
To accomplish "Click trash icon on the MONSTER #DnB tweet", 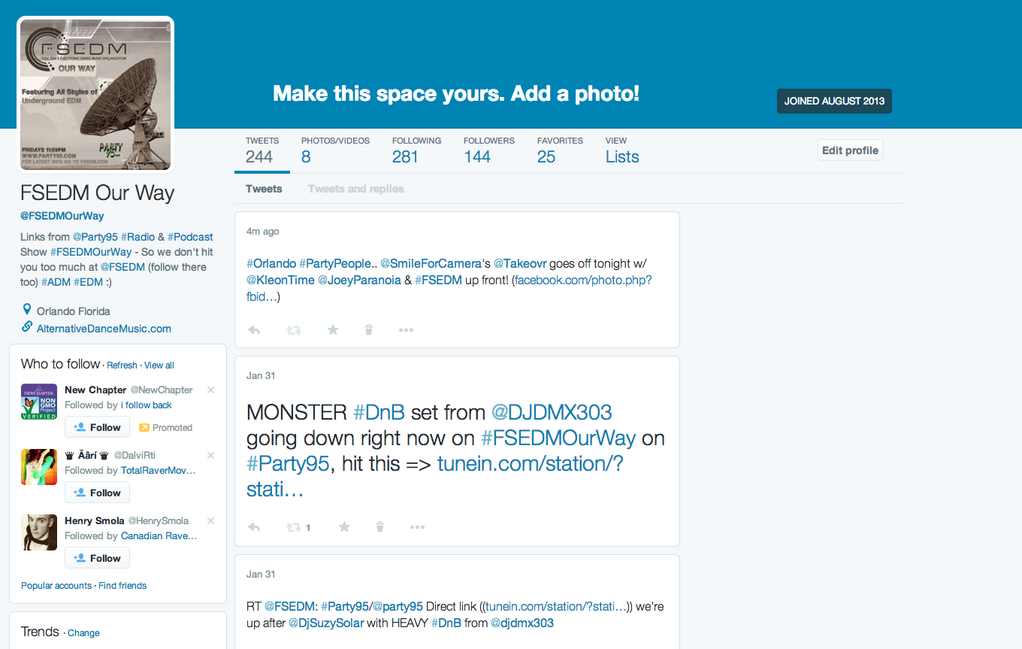I will (380, 526).
